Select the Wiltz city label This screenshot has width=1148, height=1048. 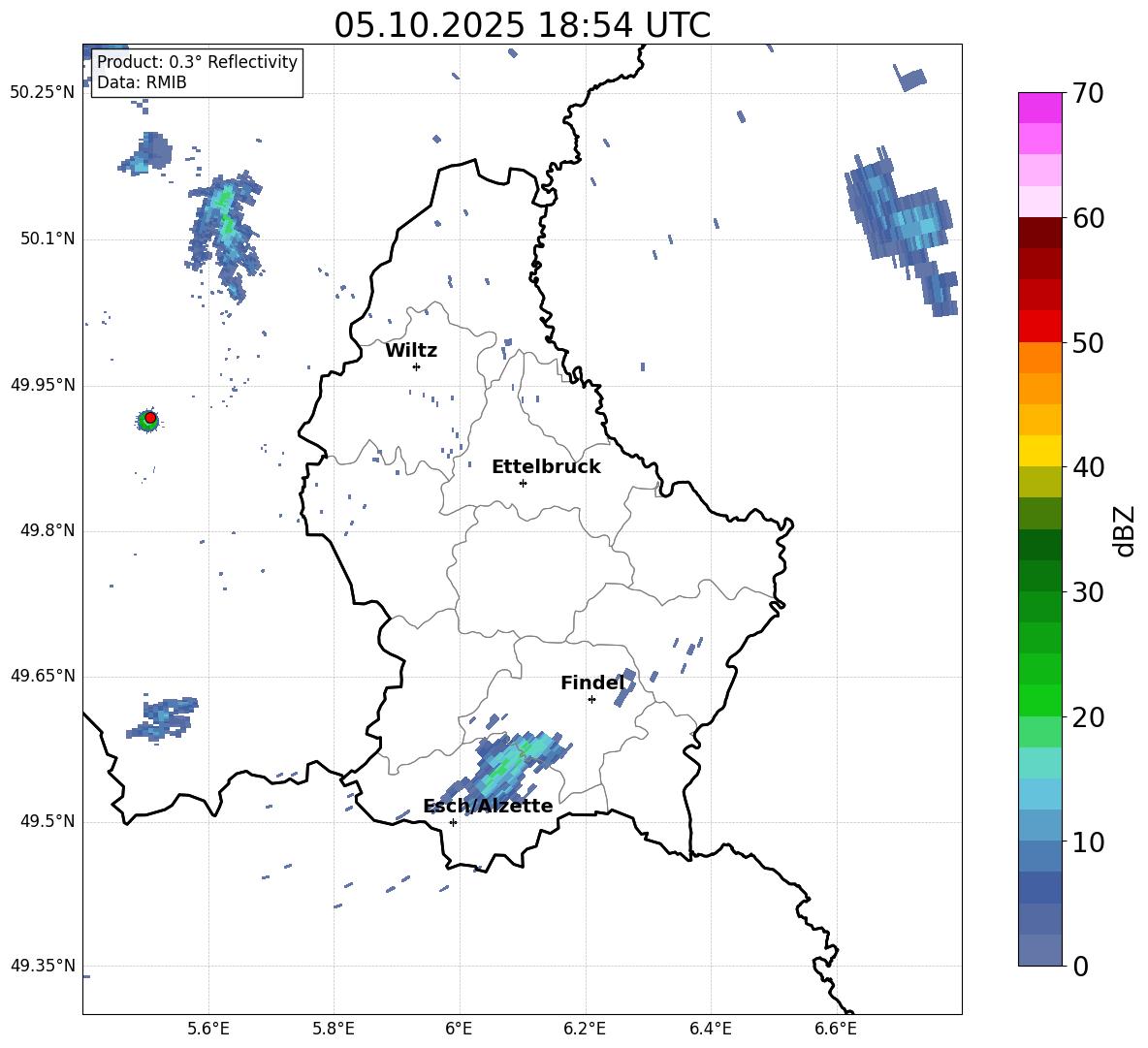pos(411,351)
